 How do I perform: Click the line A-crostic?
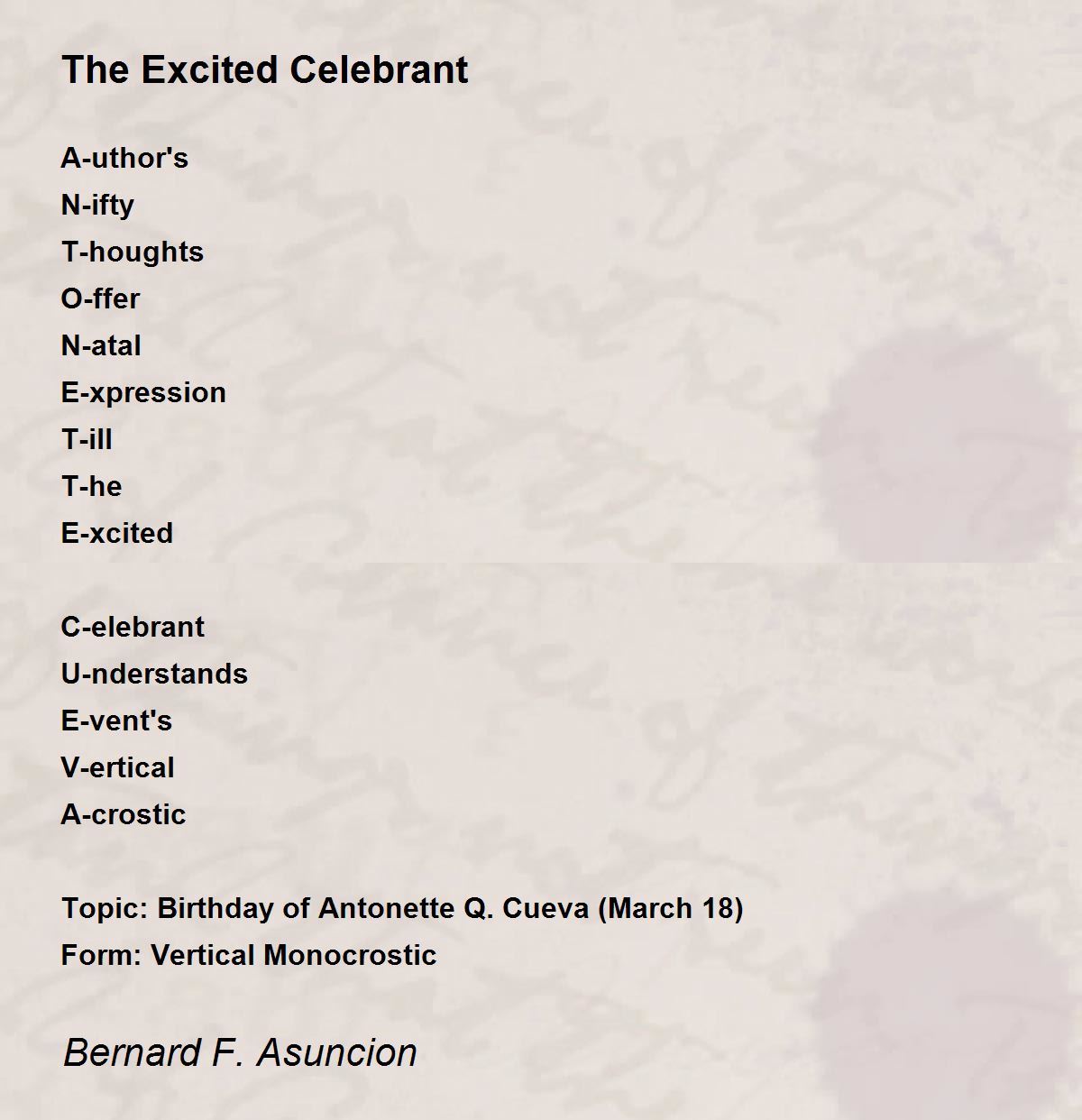click(x=124, y=814)
